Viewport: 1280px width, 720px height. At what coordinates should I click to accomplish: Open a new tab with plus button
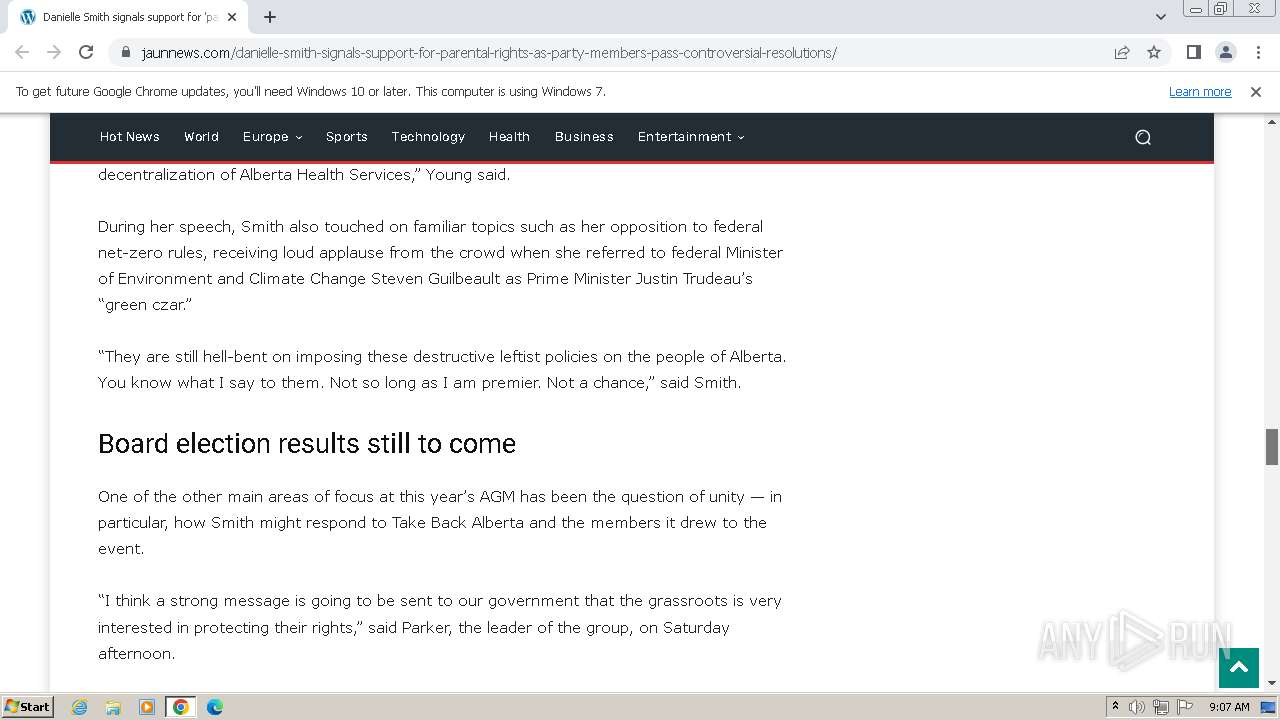click(x=270, y=17)
